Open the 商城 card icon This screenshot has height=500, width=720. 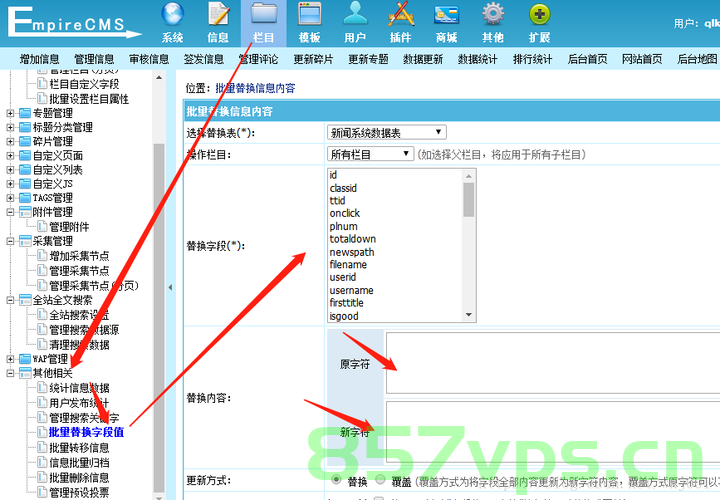[446, 15]
